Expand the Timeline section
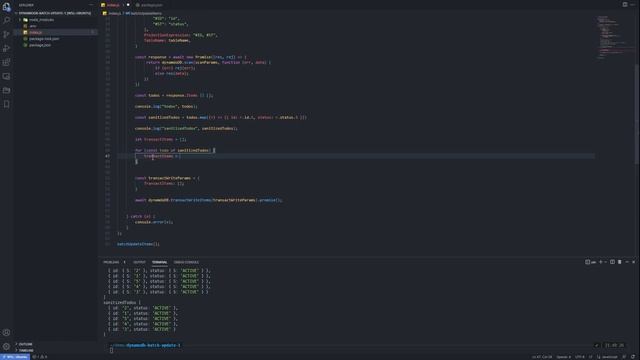 [26, 350]
